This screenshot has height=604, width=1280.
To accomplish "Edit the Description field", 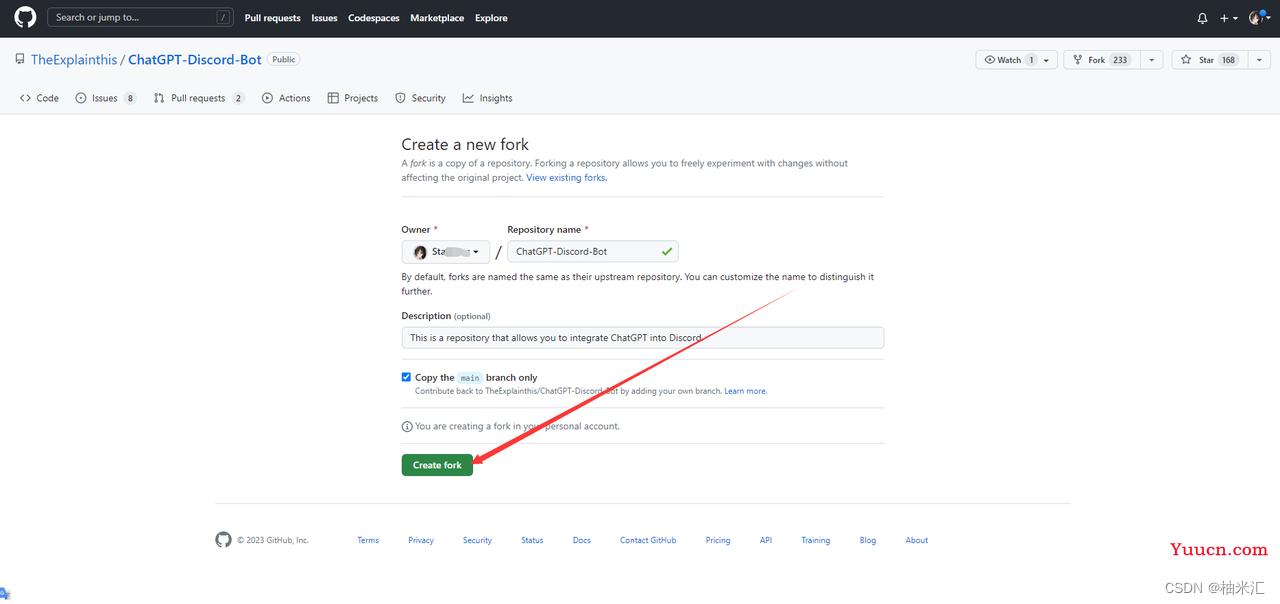I will pos(643,338).
